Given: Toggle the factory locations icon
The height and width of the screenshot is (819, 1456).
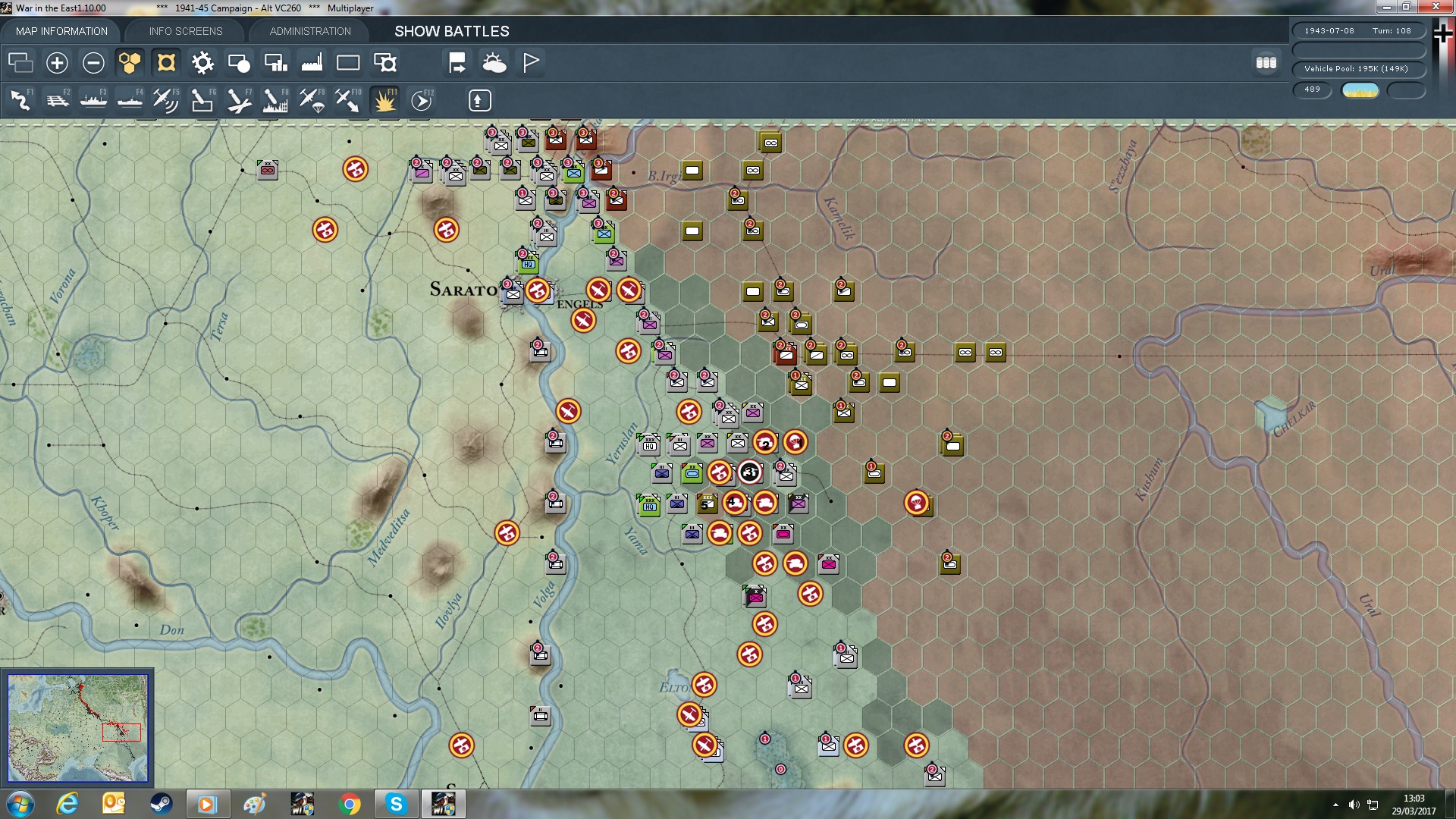Looking at the screenshot, I should pos(312,62).
